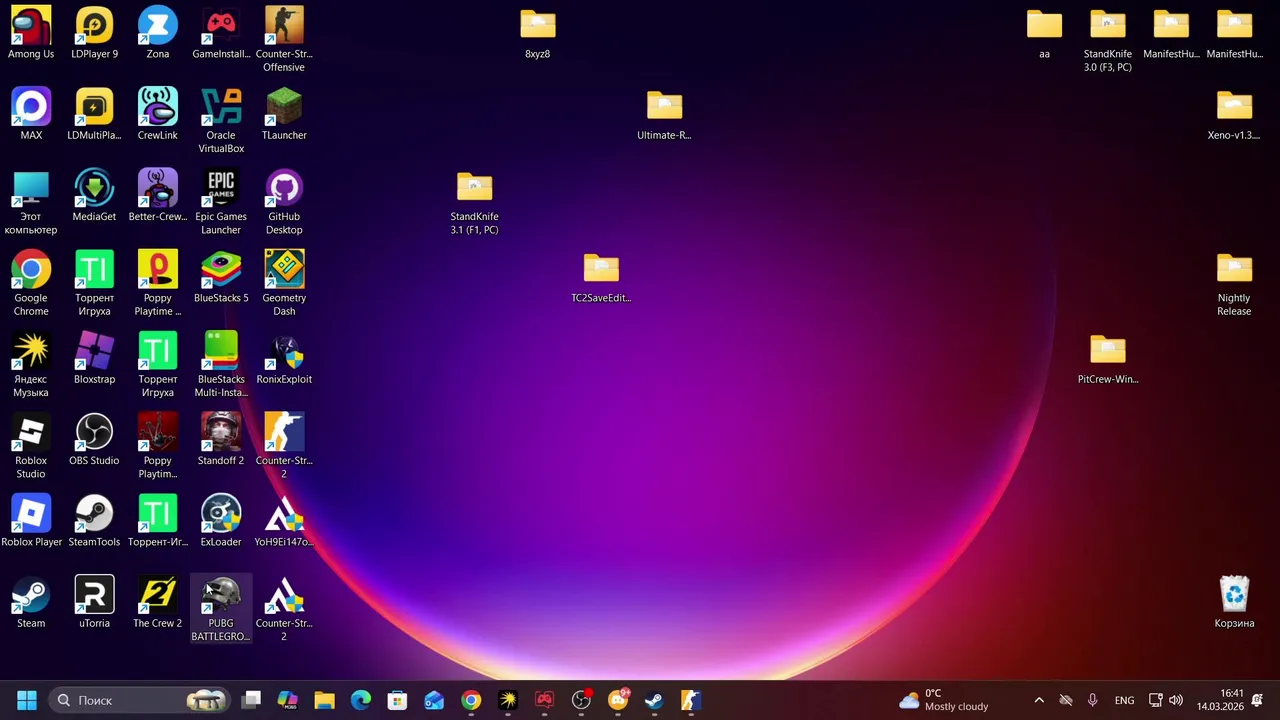1280x720 pixels.
Task: Click the StandKnife 3.0 (F3, PC) folder
Action: point(1108,40)
